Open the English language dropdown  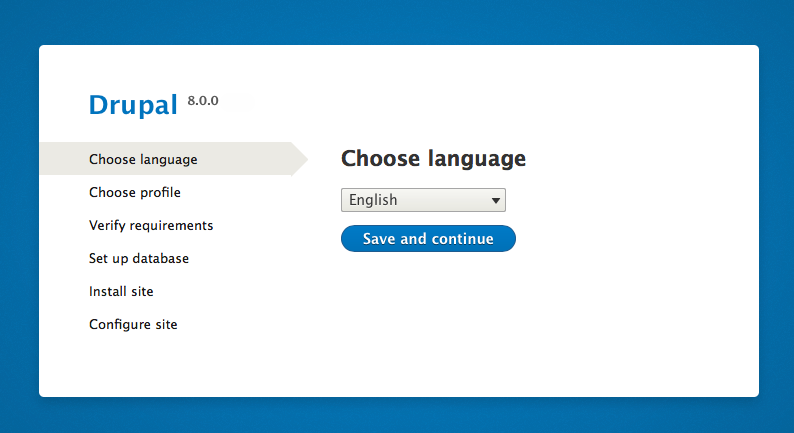pos(423,200)
